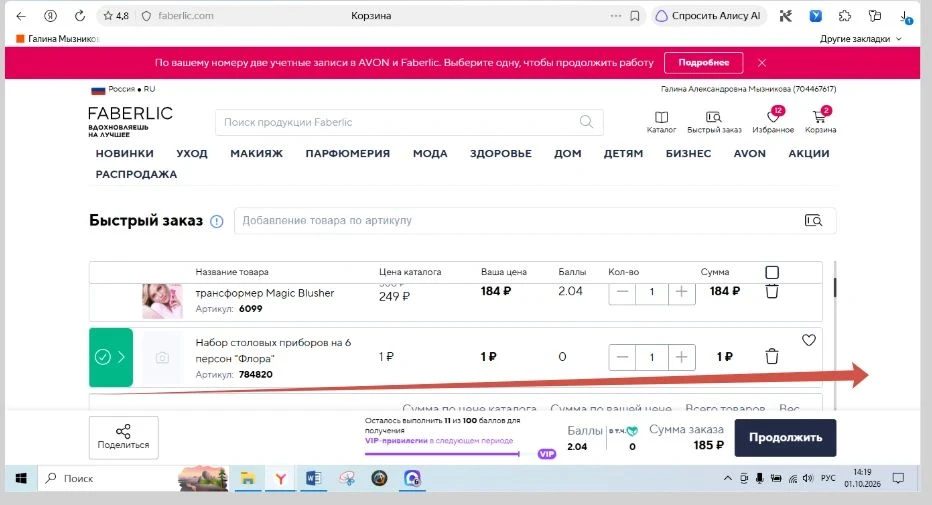932x505 pixels.
Task: Click the magnifier search icon in product search
Action: click(586, 122)
